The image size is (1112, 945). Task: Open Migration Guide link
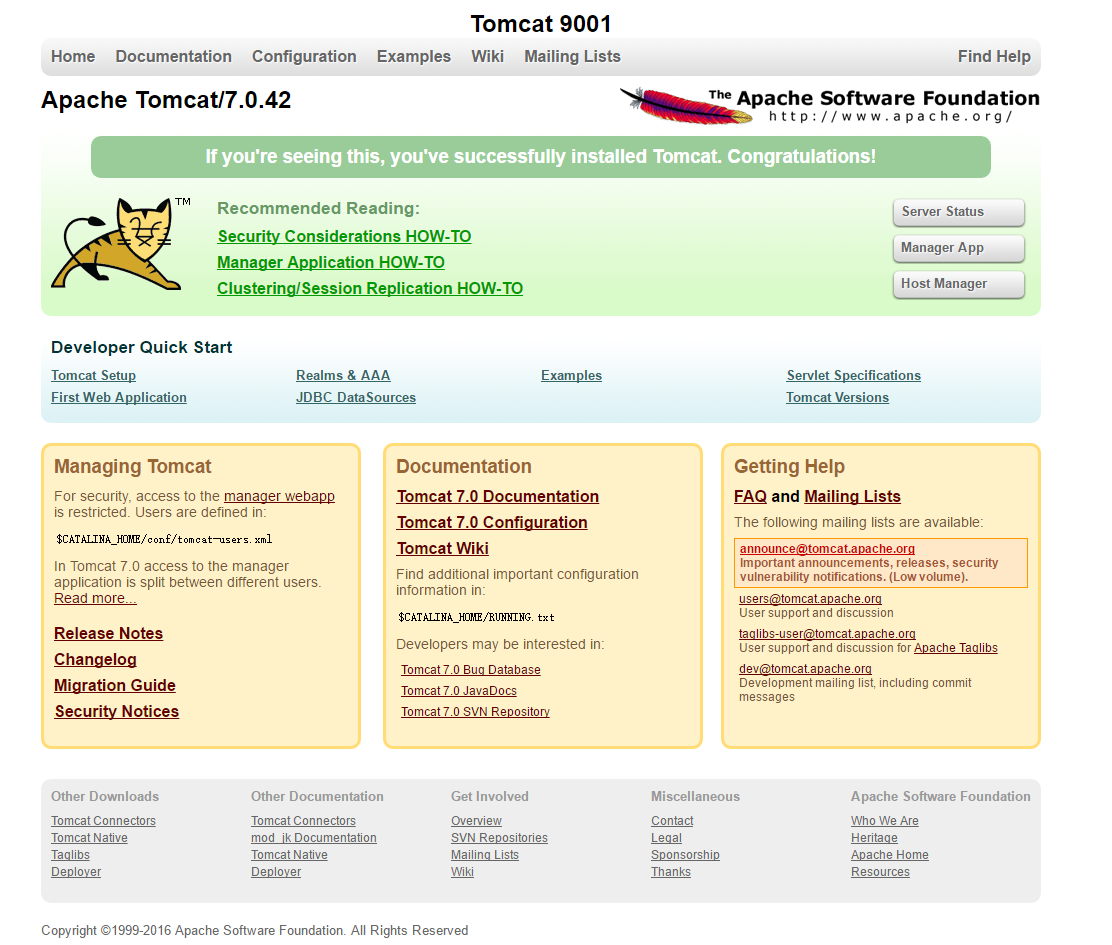pos(115,686)
